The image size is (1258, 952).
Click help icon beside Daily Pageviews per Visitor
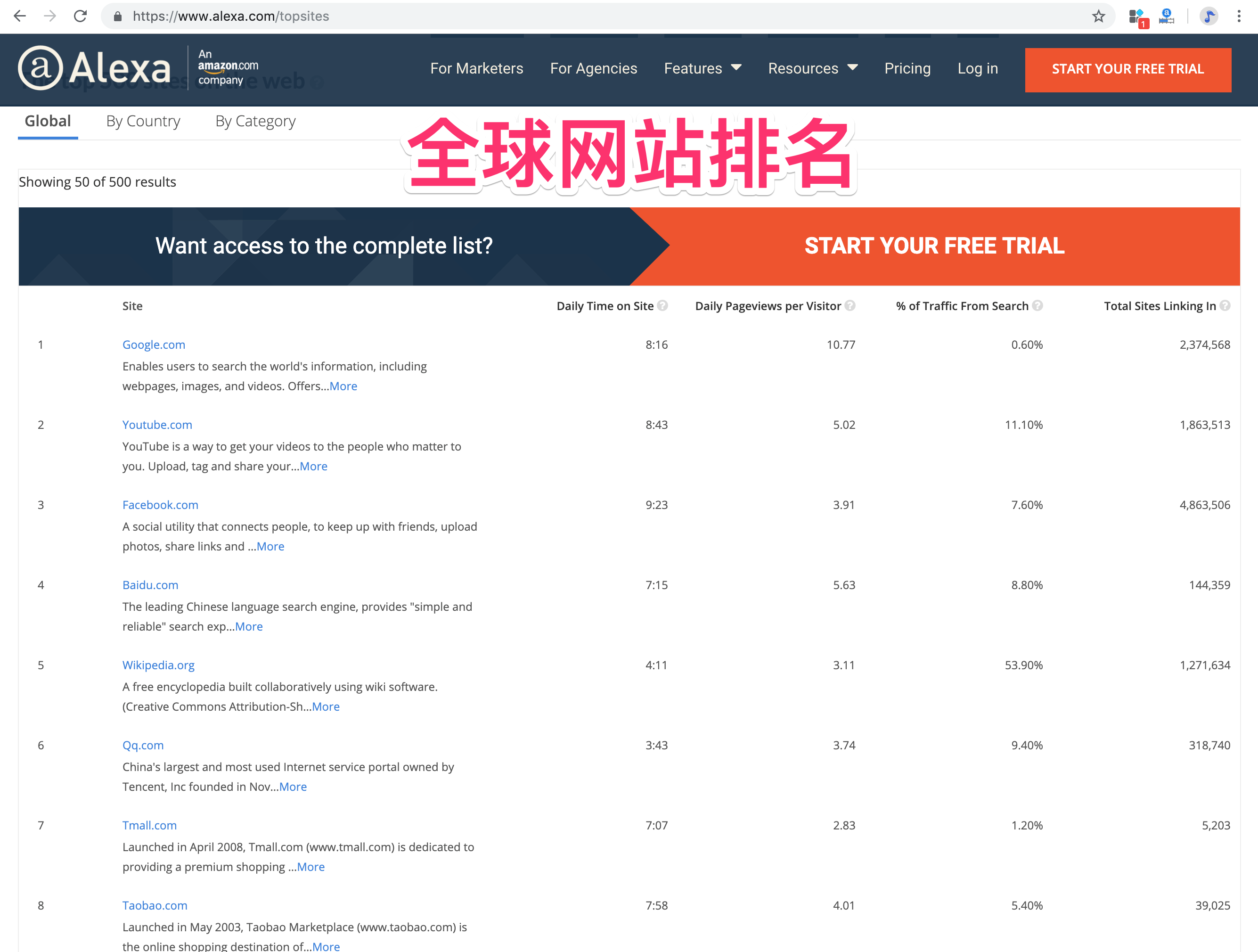coord(850,305)
